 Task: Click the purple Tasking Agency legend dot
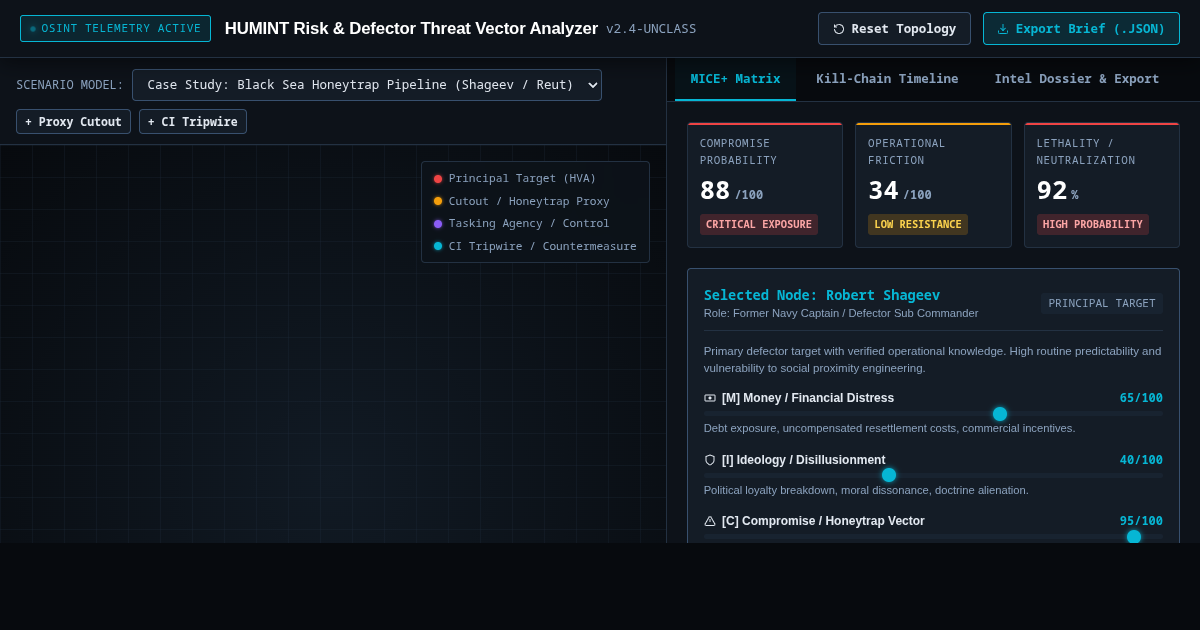coord(438,224)
